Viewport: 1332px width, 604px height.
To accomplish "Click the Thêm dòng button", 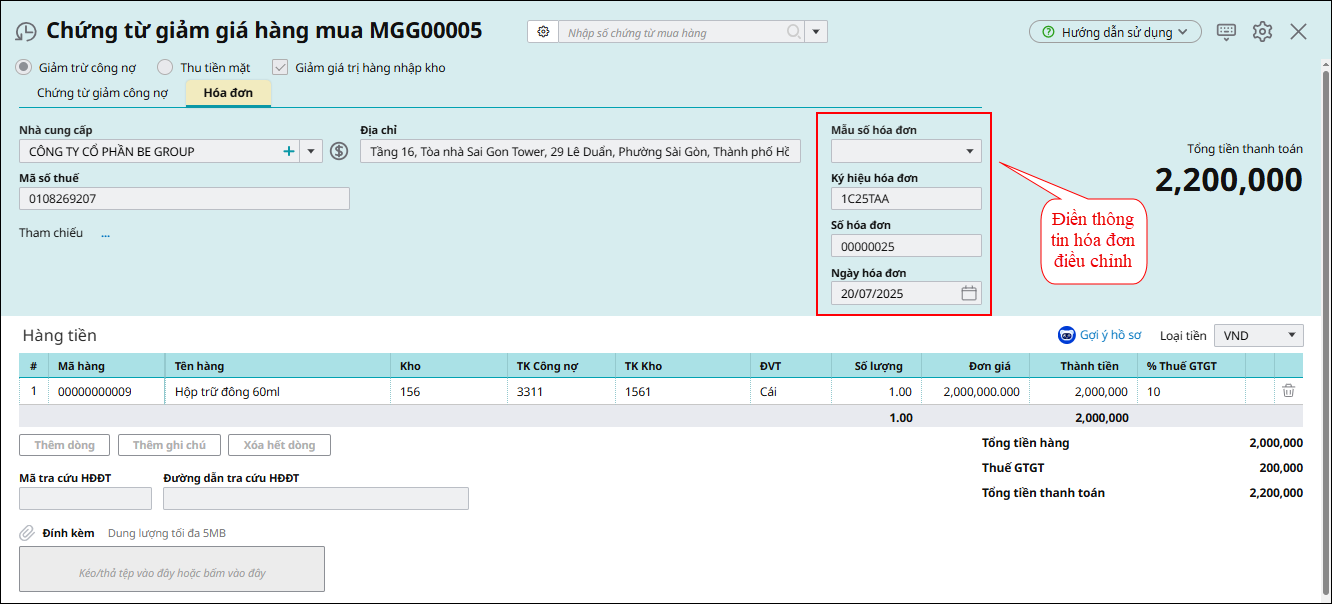I will 64,445.
